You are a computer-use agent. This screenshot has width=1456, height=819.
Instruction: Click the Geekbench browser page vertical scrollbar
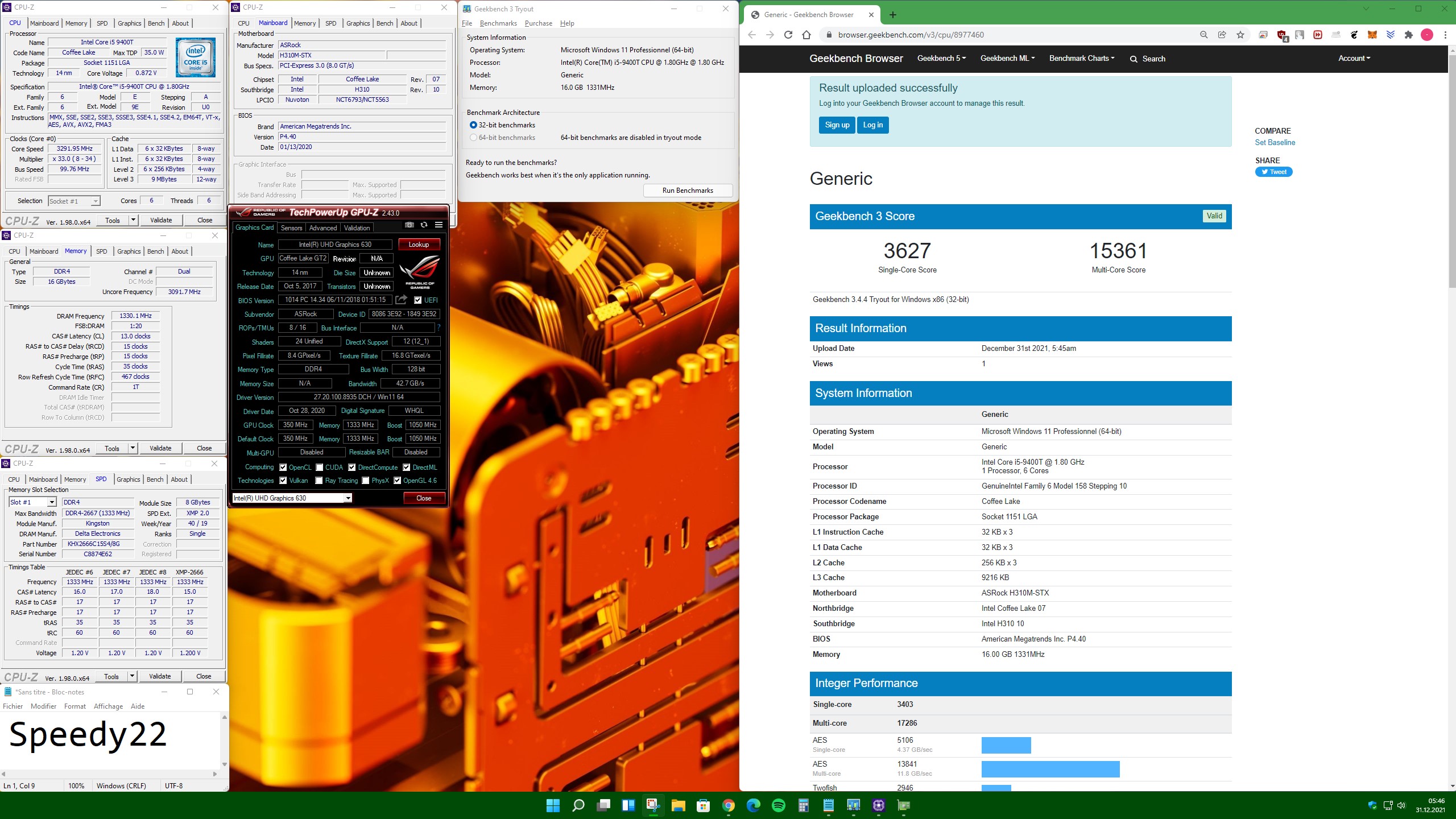click(1452, 171)
